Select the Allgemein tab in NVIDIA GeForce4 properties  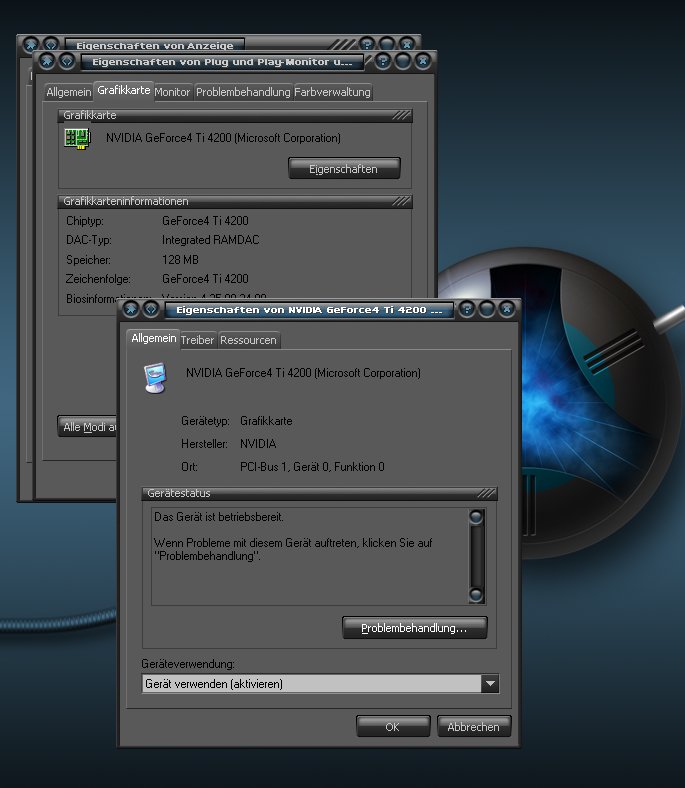153,338
